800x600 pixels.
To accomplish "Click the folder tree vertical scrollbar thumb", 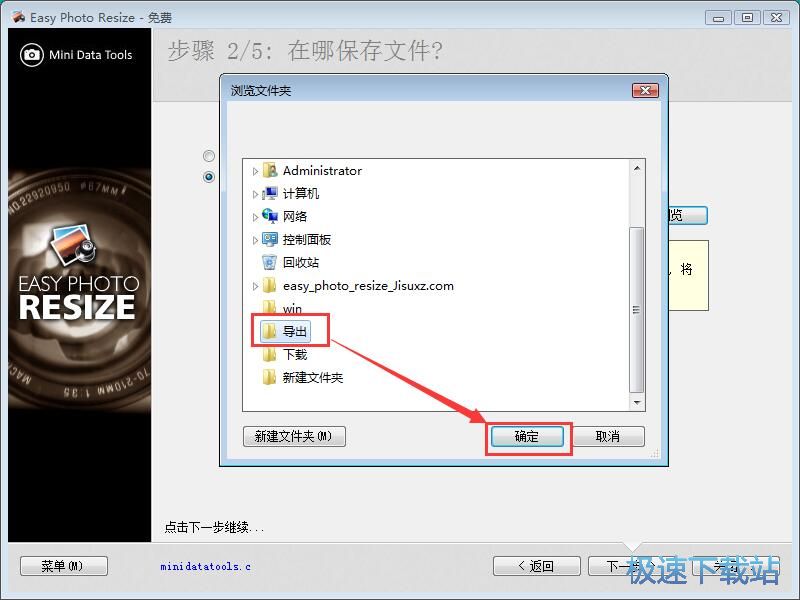I will click(637, 310).
